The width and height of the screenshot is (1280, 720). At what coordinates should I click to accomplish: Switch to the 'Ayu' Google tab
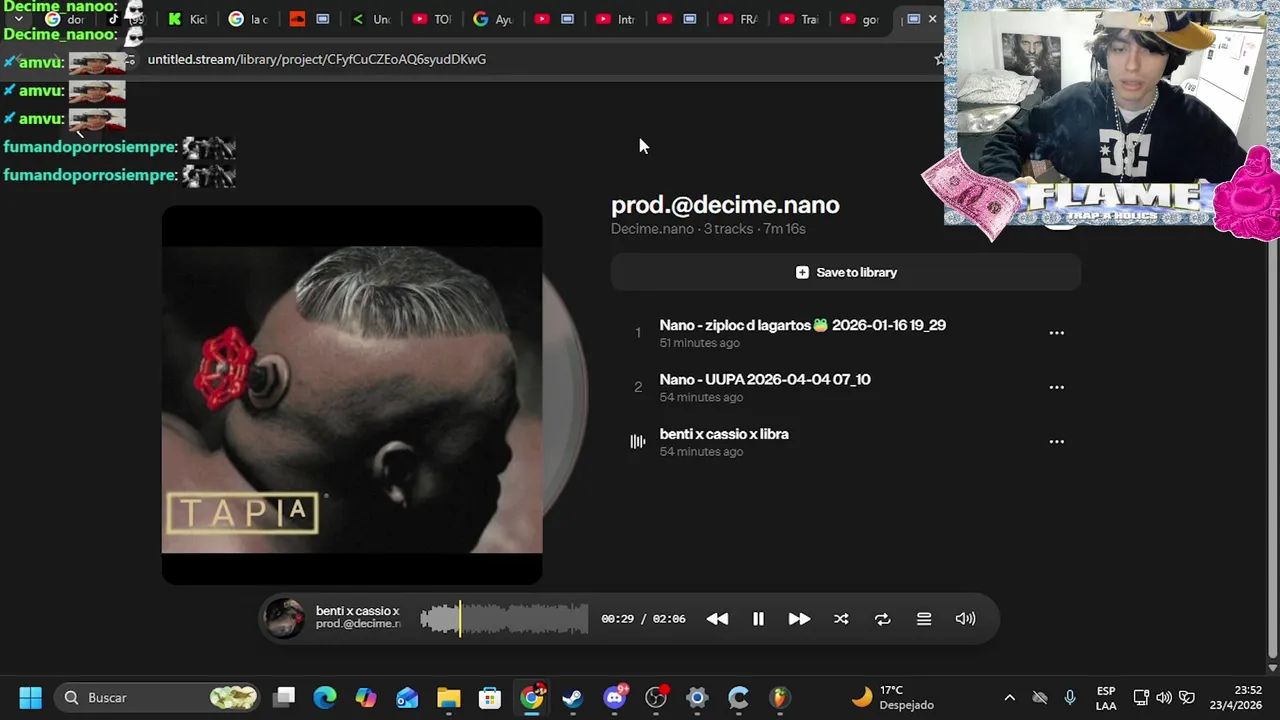[x=492, y=19]
